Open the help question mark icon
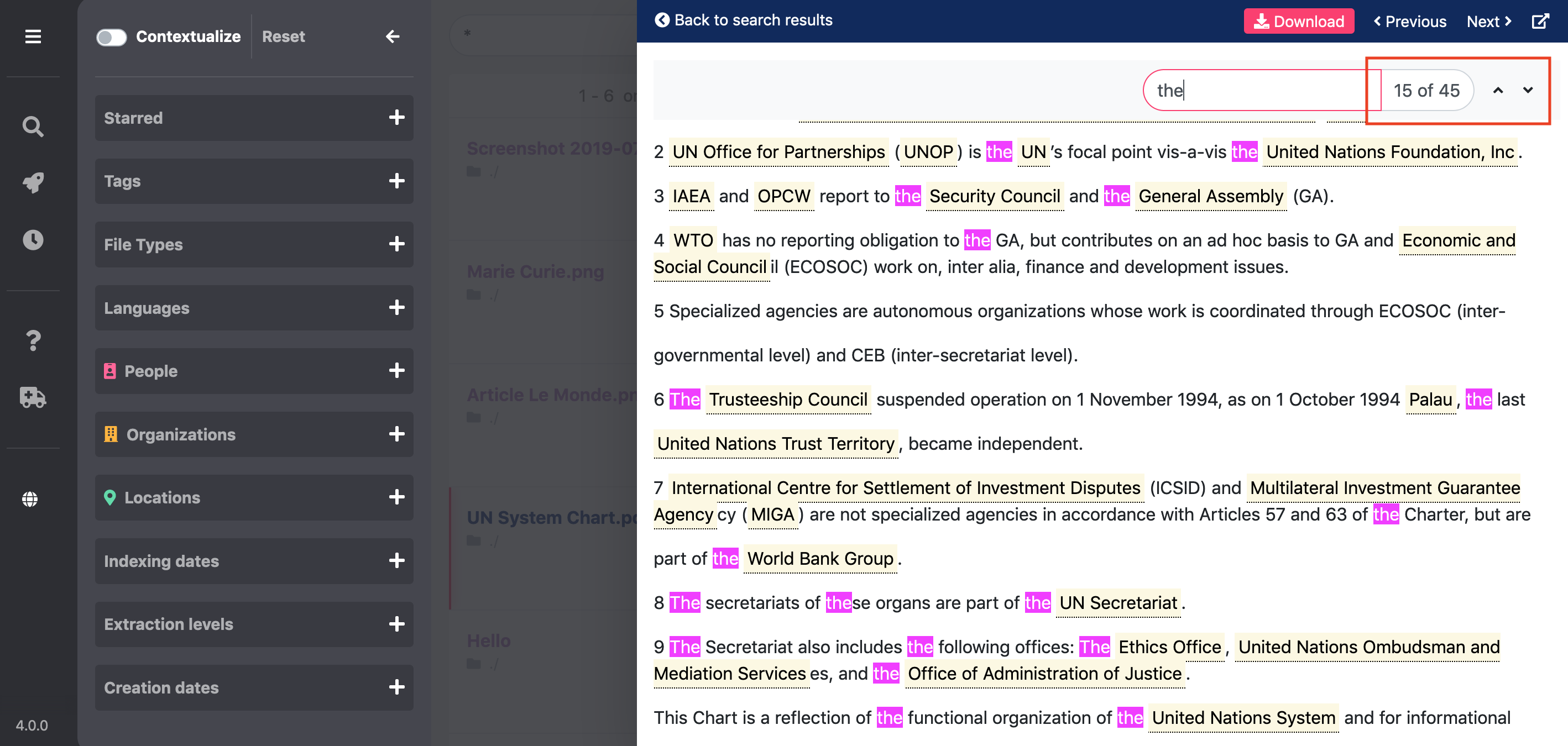This screenshot has height=746, width=1568. [33, 340]
